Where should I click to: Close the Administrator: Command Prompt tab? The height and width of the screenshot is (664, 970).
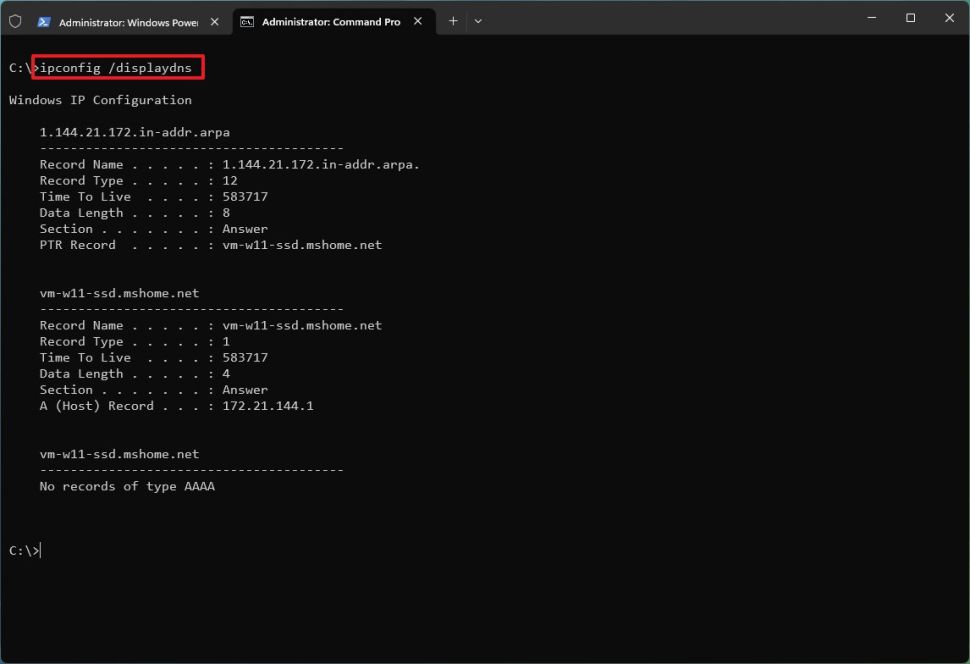417,19
